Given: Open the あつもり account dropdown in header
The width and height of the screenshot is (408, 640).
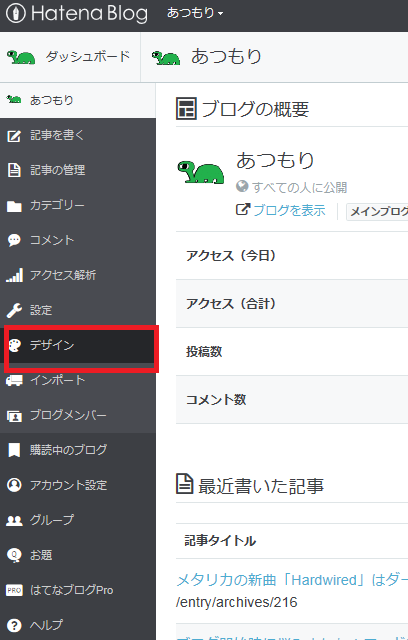Looking at the screenshot, I should click(x=195, y=13).
